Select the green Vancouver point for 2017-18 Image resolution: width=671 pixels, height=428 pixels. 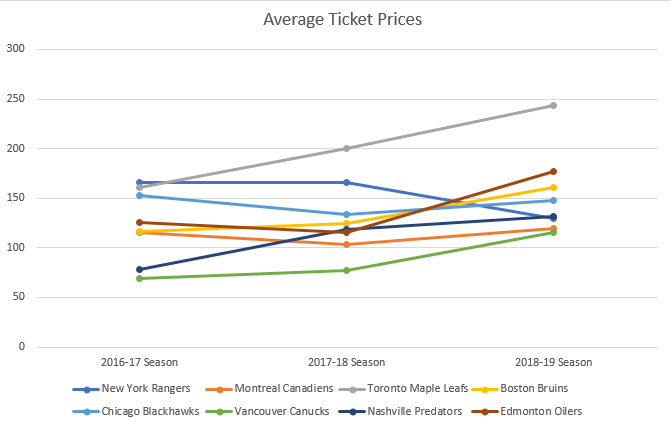coord(346,270)
